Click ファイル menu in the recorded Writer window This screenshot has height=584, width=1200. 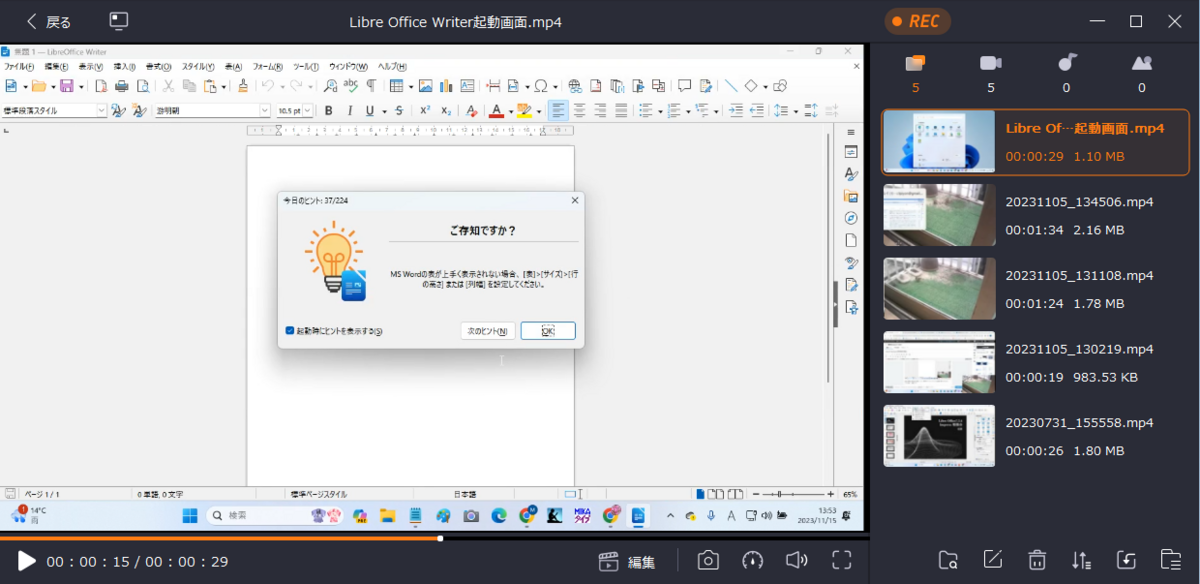(19, 67)
